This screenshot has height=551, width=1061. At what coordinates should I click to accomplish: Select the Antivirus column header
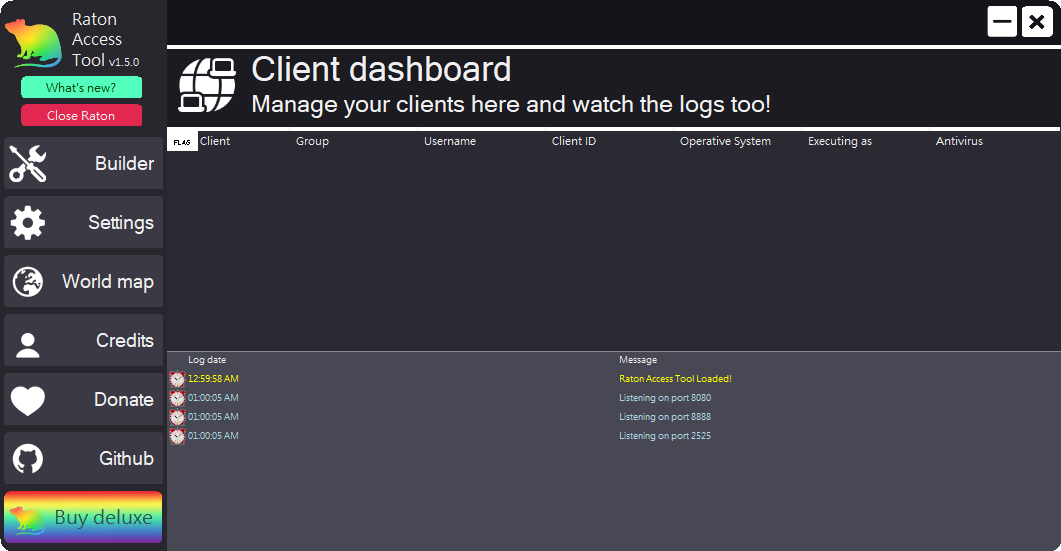(959, 142)
